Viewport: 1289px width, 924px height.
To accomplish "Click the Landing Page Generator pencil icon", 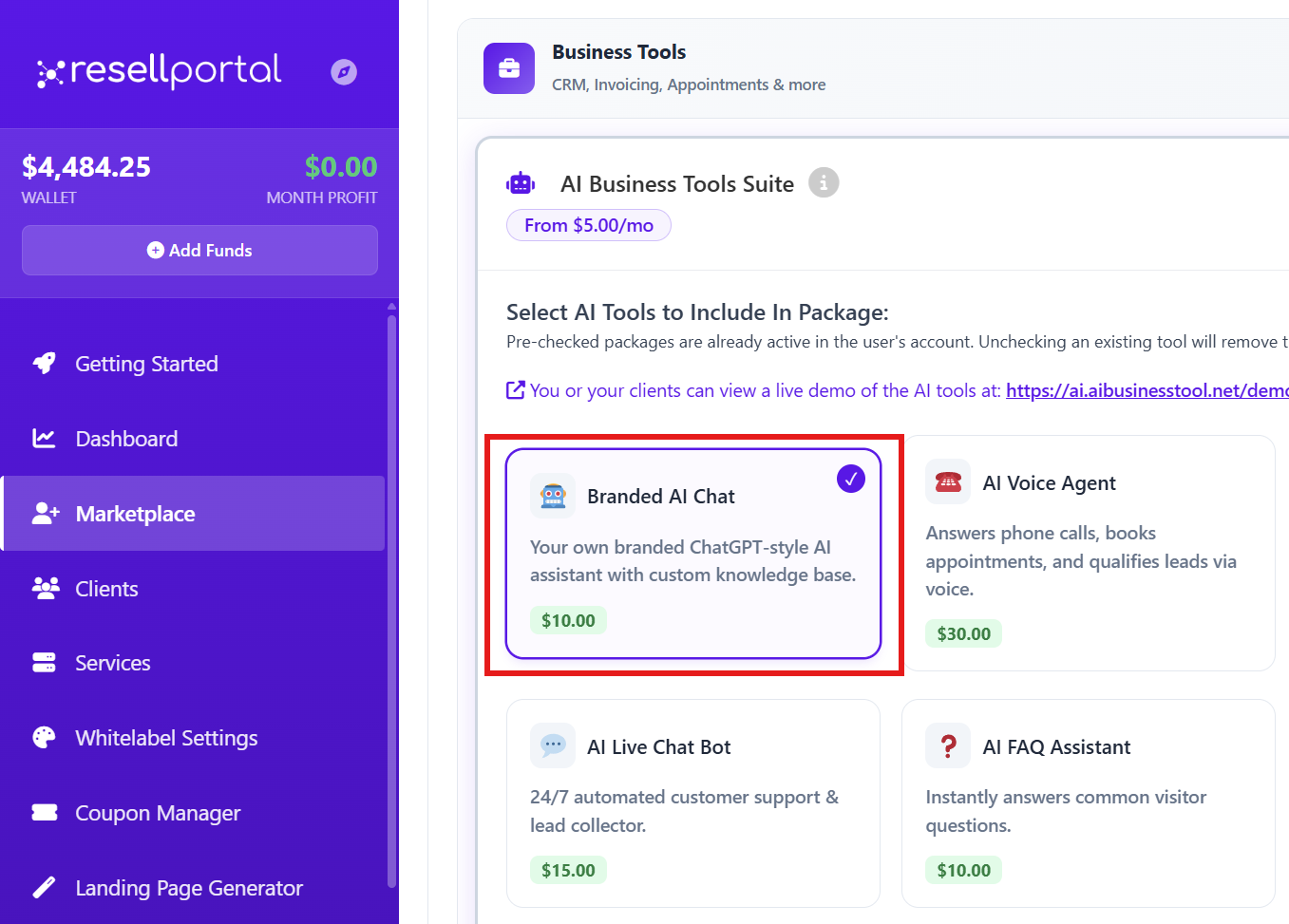I will [x=44, y=887].
